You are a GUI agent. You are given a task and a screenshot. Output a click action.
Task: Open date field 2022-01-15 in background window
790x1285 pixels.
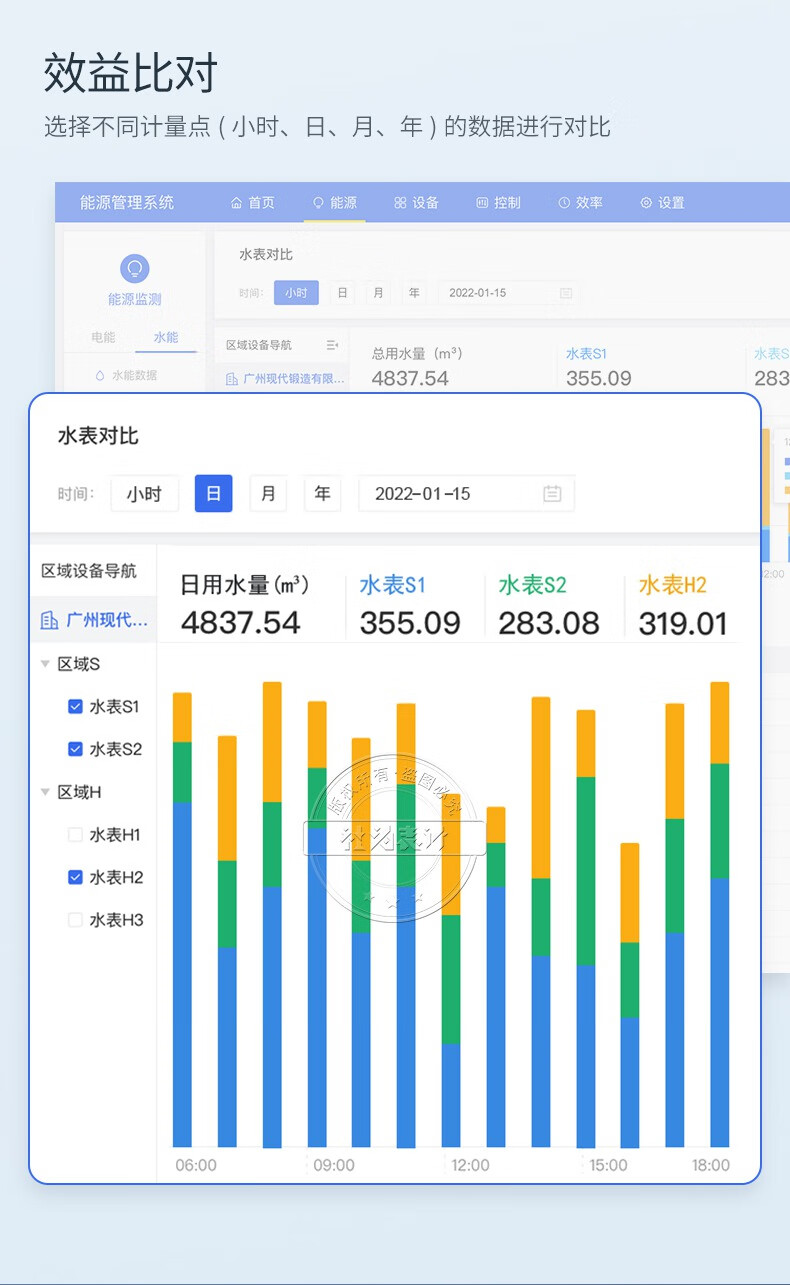click(508, 293)
